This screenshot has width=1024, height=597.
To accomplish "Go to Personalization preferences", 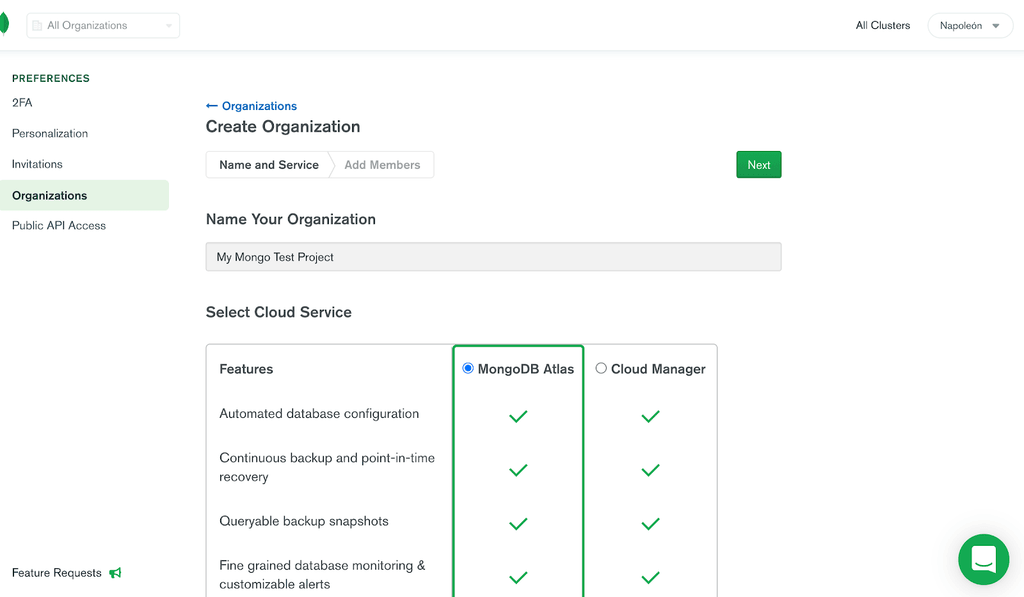I will coord(50,133).
